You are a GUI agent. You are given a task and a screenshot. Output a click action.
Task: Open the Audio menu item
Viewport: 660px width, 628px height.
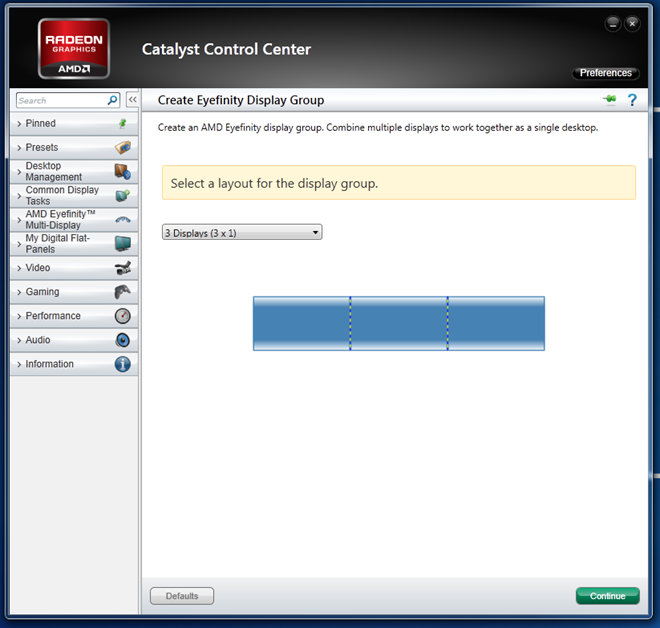74,340
